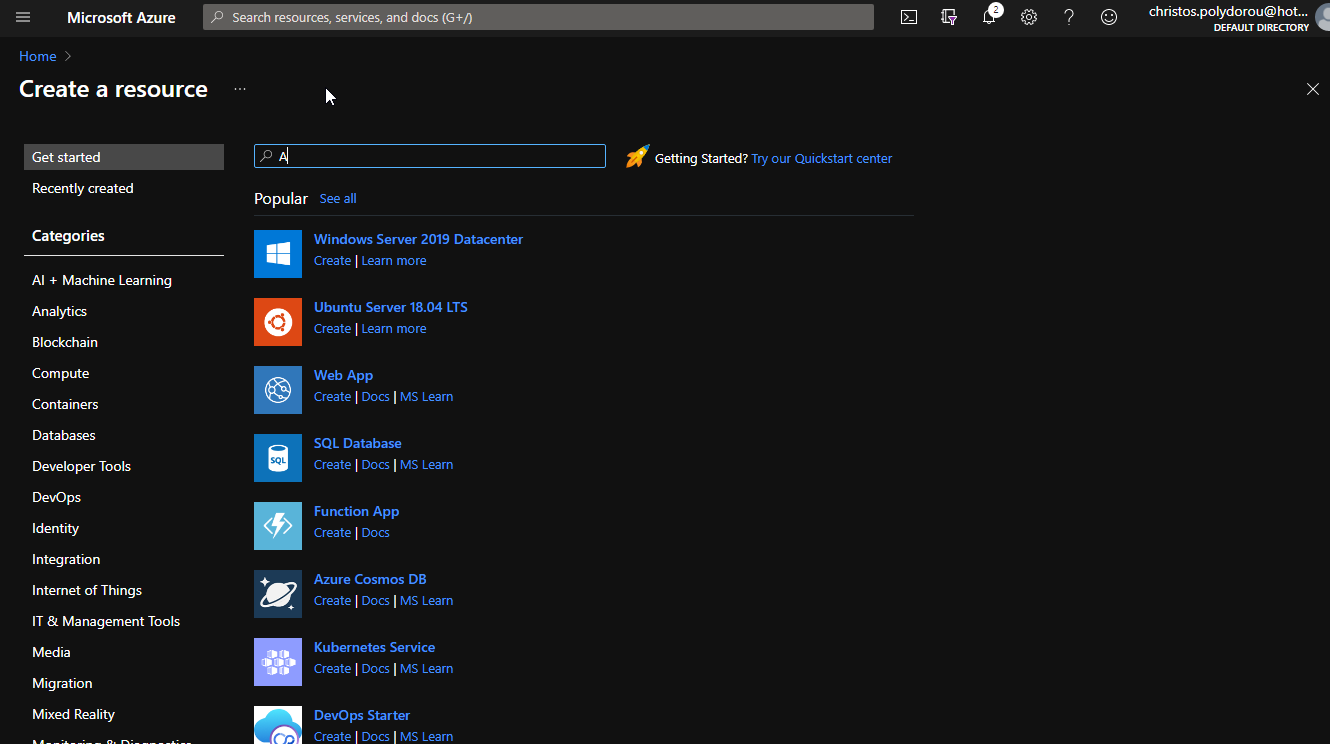This screenshot has width=1330, height=744.
Task: Go to Home breadcrumb
Action: (37, 56)
